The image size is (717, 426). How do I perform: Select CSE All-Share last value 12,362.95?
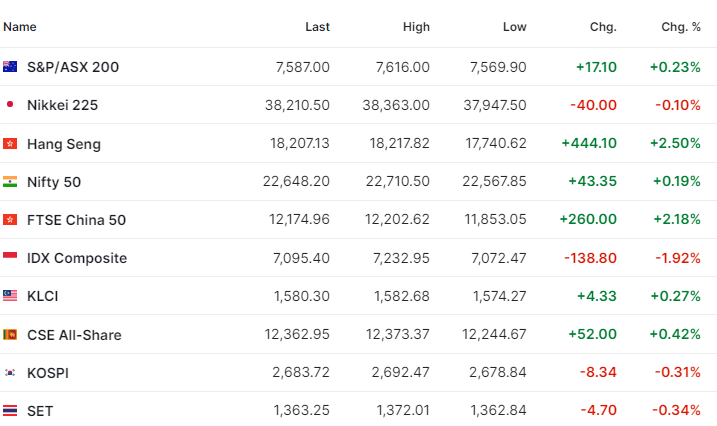[x=297, y=334]
